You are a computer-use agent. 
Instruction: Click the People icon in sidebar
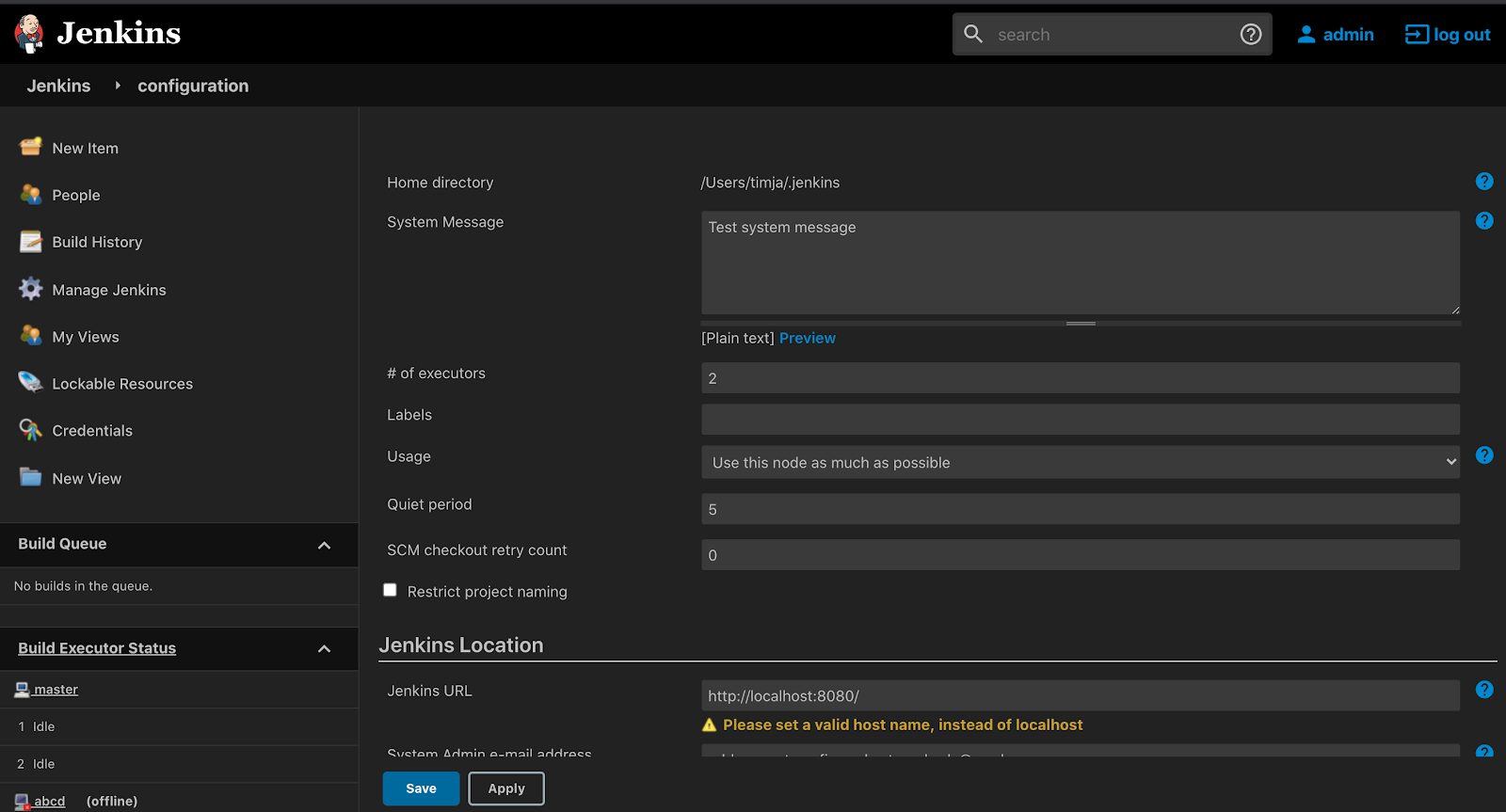pyautogui.click(x=31, y=194)
